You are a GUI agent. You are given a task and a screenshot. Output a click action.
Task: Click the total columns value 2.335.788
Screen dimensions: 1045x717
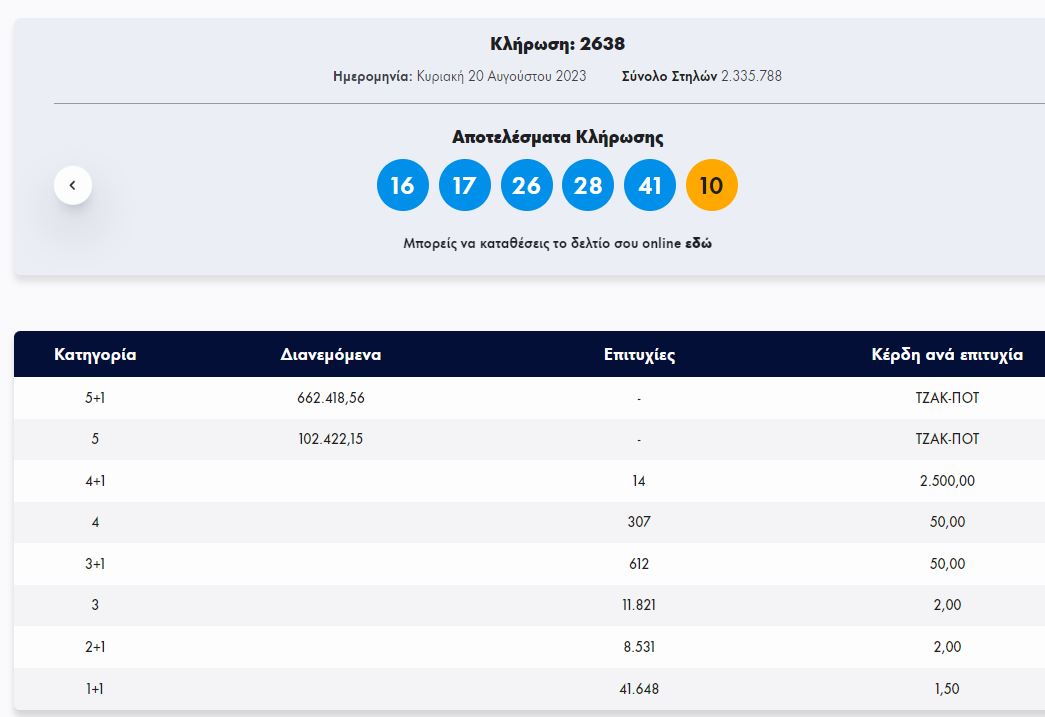(x=751, y=76)
